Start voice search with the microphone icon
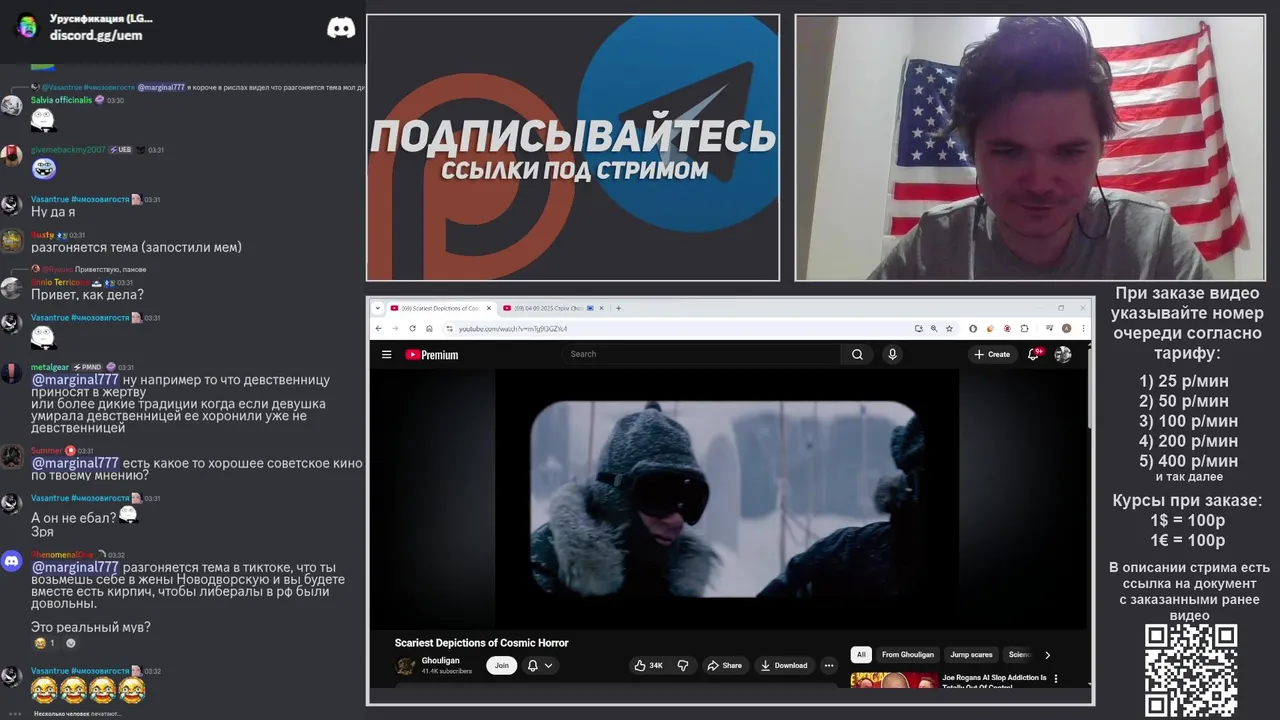 pos(892,354)
